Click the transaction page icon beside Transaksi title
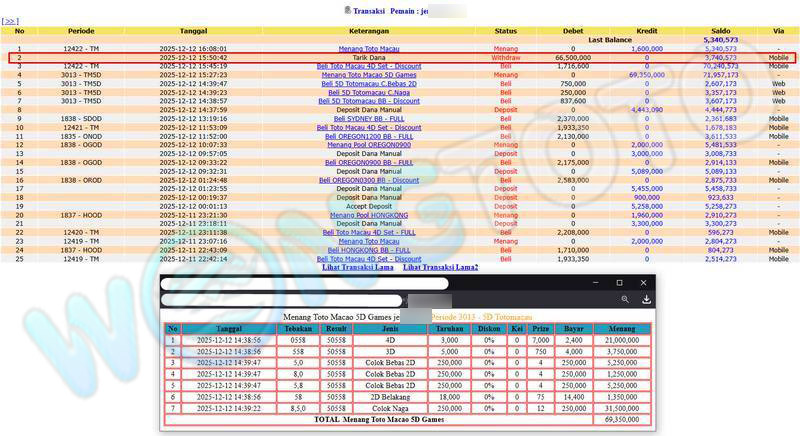The height and width of the screenshot is (436, 800). [x=346, y=10]
